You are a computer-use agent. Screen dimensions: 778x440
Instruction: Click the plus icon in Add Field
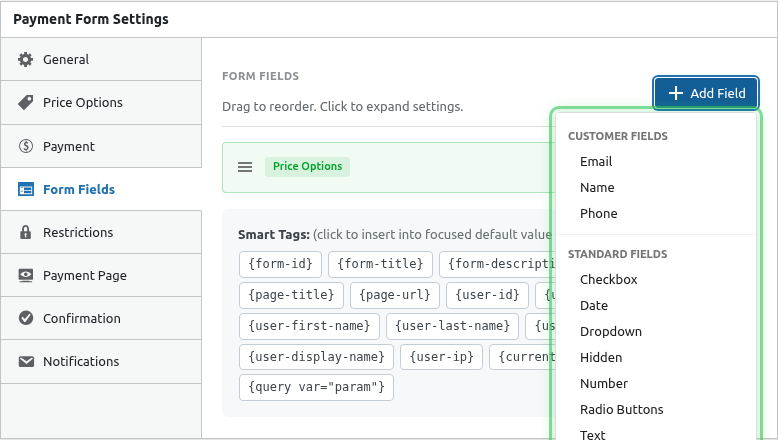(x=675, y=93)
